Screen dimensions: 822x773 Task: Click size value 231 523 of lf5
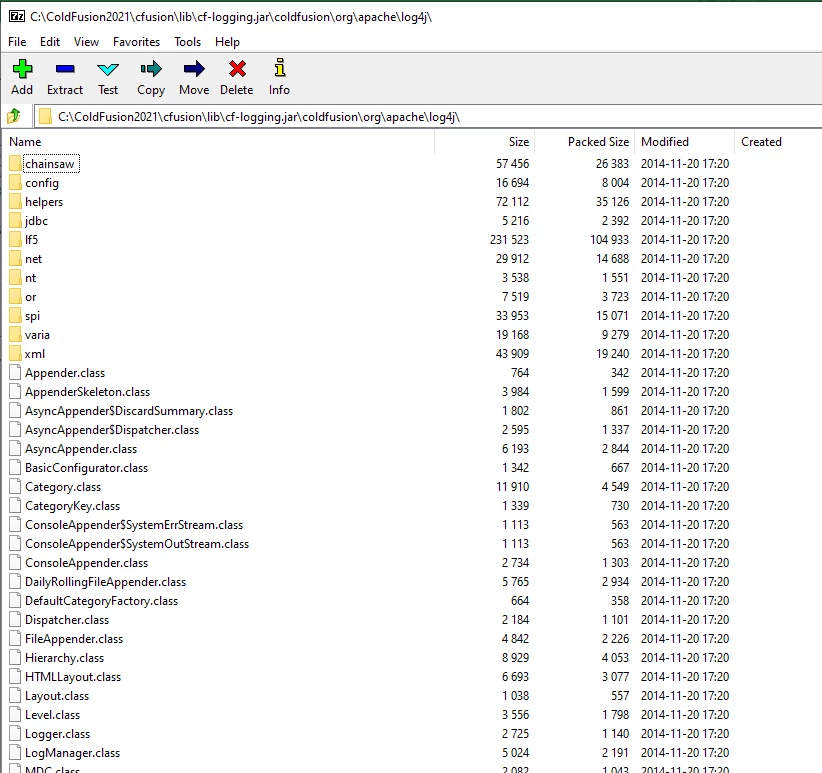509,239
